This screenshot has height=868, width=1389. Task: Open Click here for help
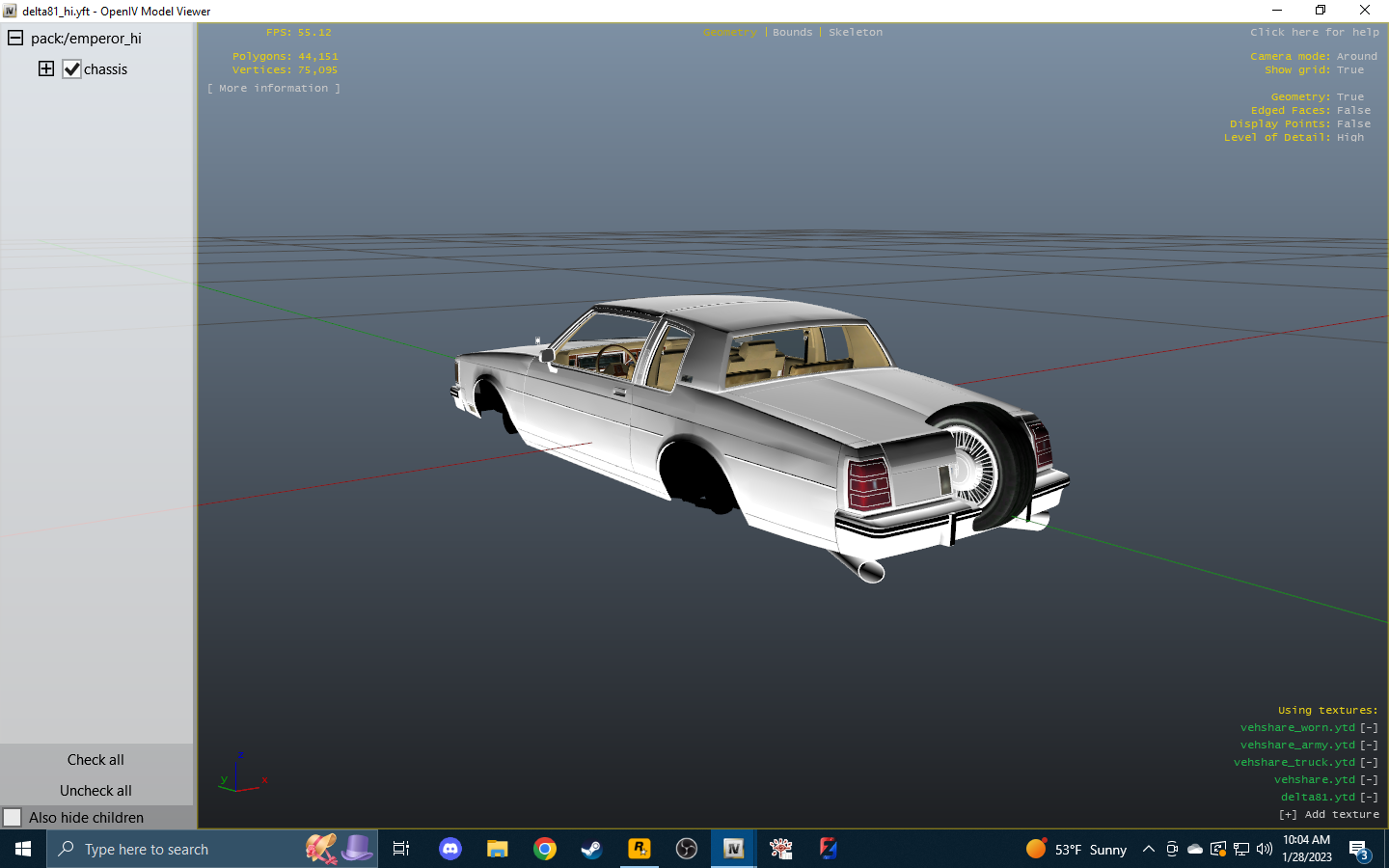[x=1314, y=33]
